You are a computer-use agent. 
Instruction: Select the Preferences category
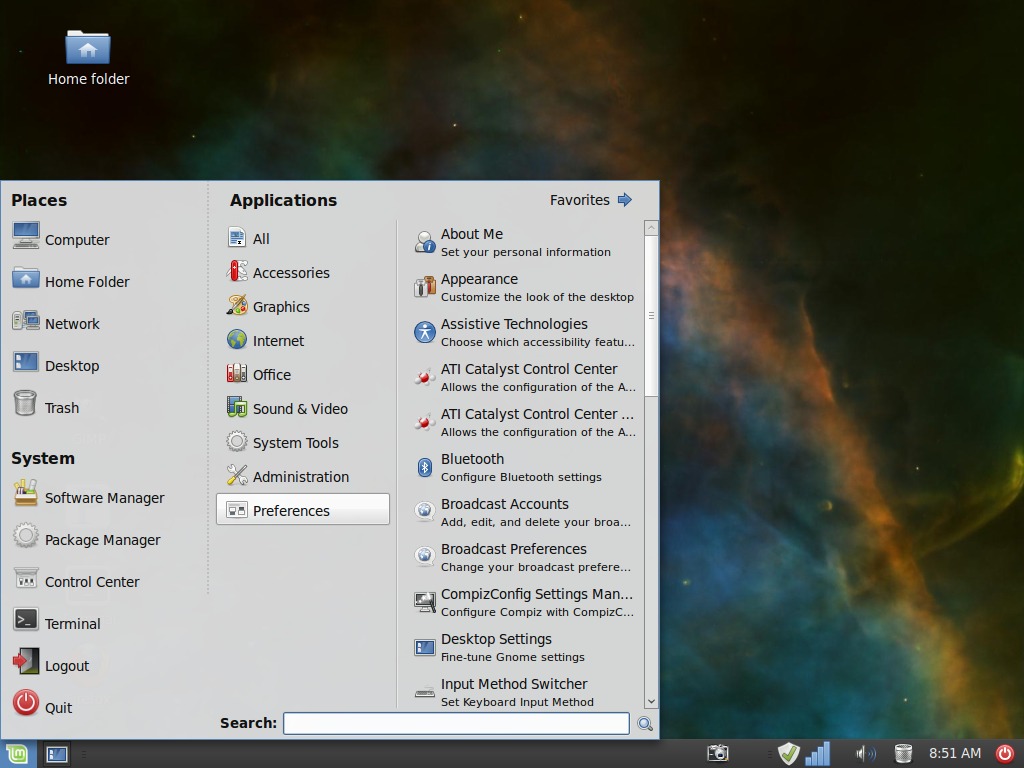pyautogui.click(x=302, y=509)
